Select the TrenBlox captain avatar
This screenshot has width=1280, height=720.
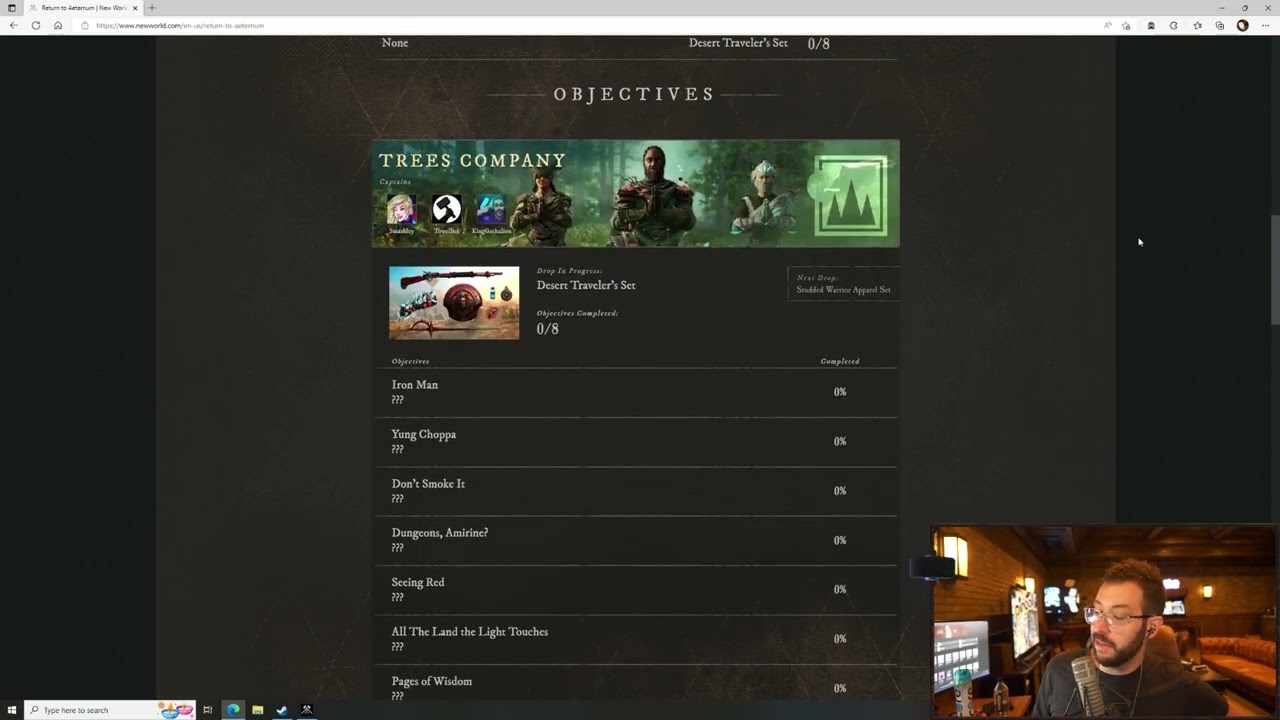(446, 209)
